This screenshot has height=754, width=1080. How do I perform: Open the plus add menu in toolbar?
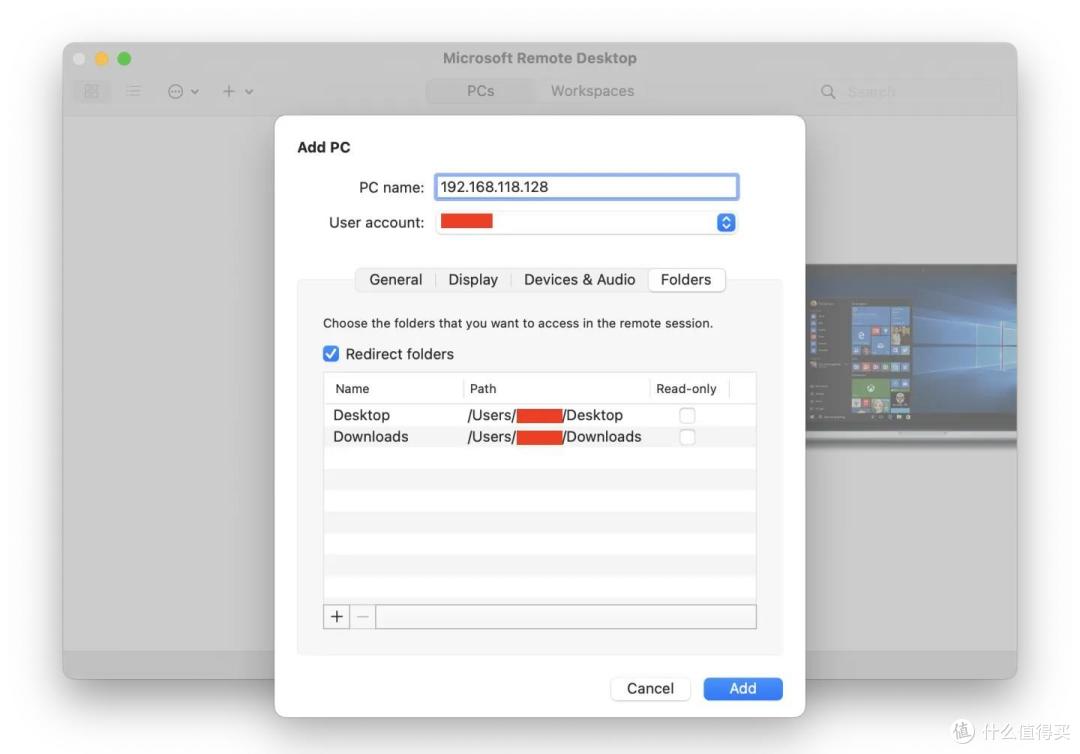point(238,91)
